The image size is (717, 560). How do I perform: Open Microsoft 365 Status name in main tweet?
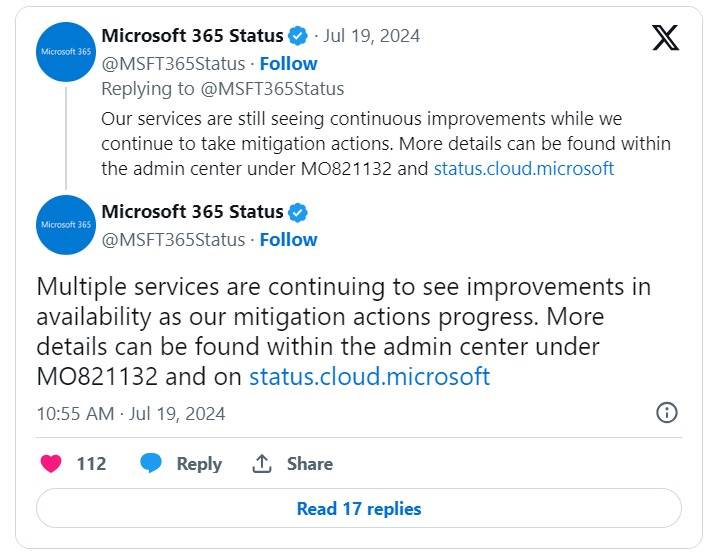[192, 212]
